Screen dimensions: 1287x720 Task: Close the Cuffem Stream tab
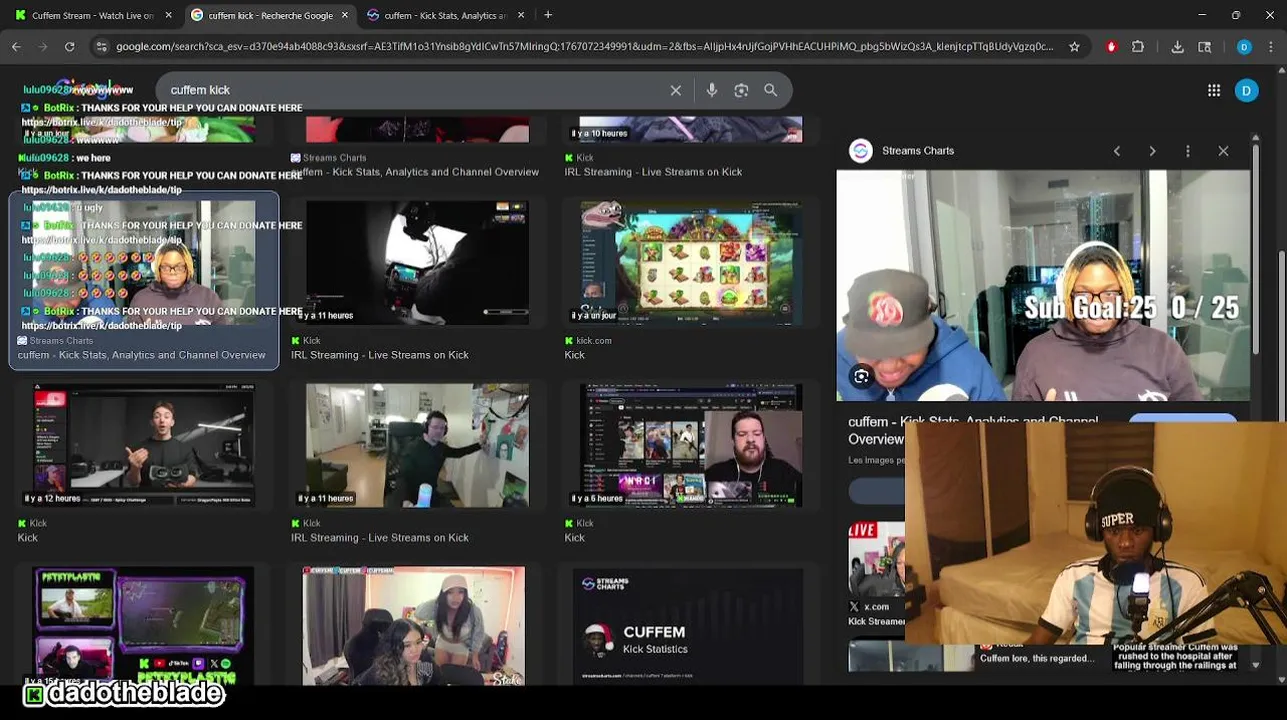coord(168,15)
